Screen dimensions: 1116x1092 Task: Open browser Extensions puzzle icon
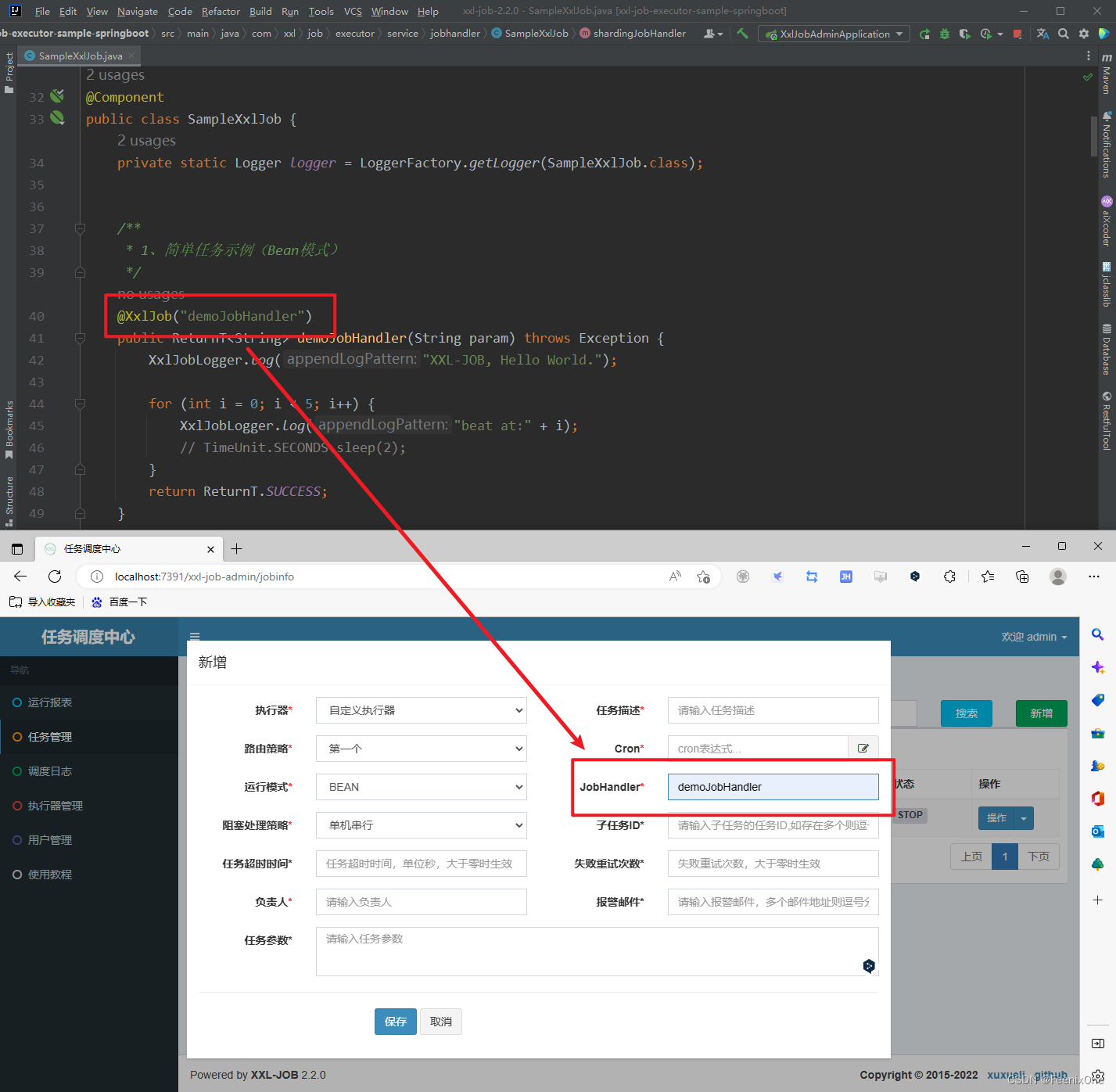(949, 577)
